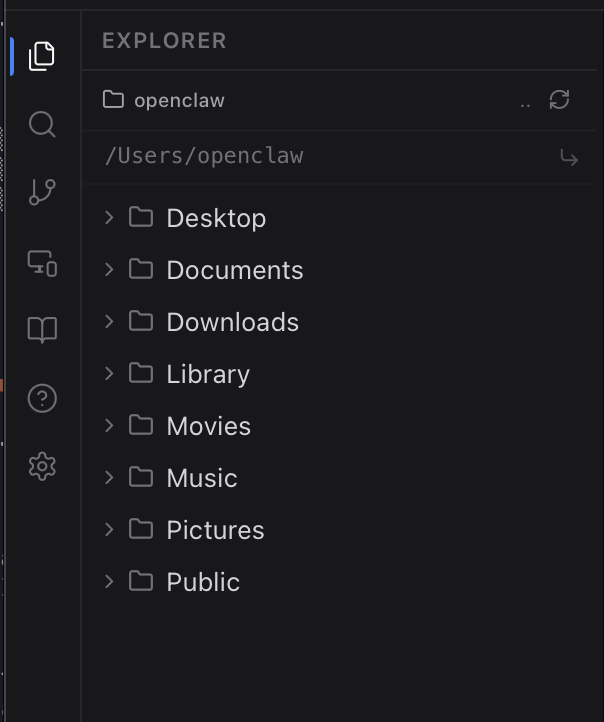Viewport: 604px width, 722px height.
Task: Select the Music folder name
Action: 202,478
